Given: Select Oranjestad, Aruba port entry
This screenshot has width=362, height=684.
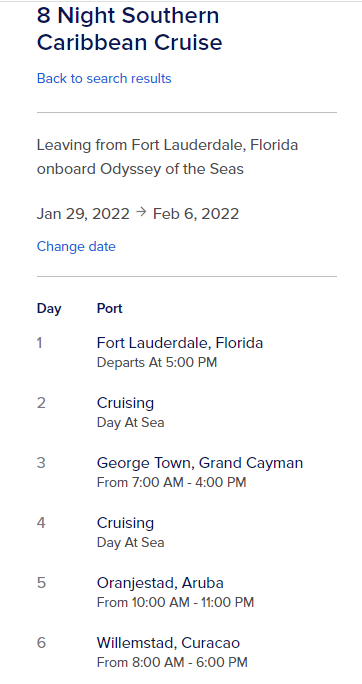Looking at the screenshot, I should (x=160, y=583).
